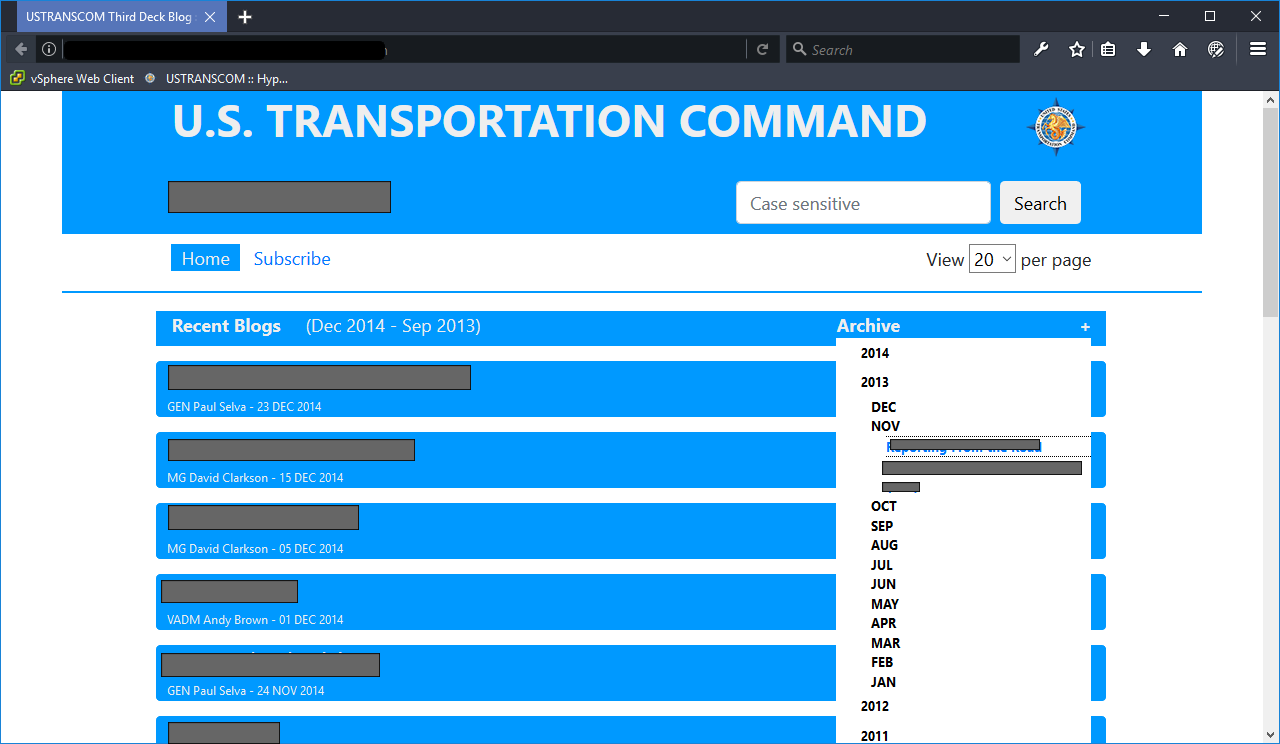Open USTRANSCOM :: Hyp... bookmark
The image size is (1280, 744).
pyautogui.click(x=216, y=78)
